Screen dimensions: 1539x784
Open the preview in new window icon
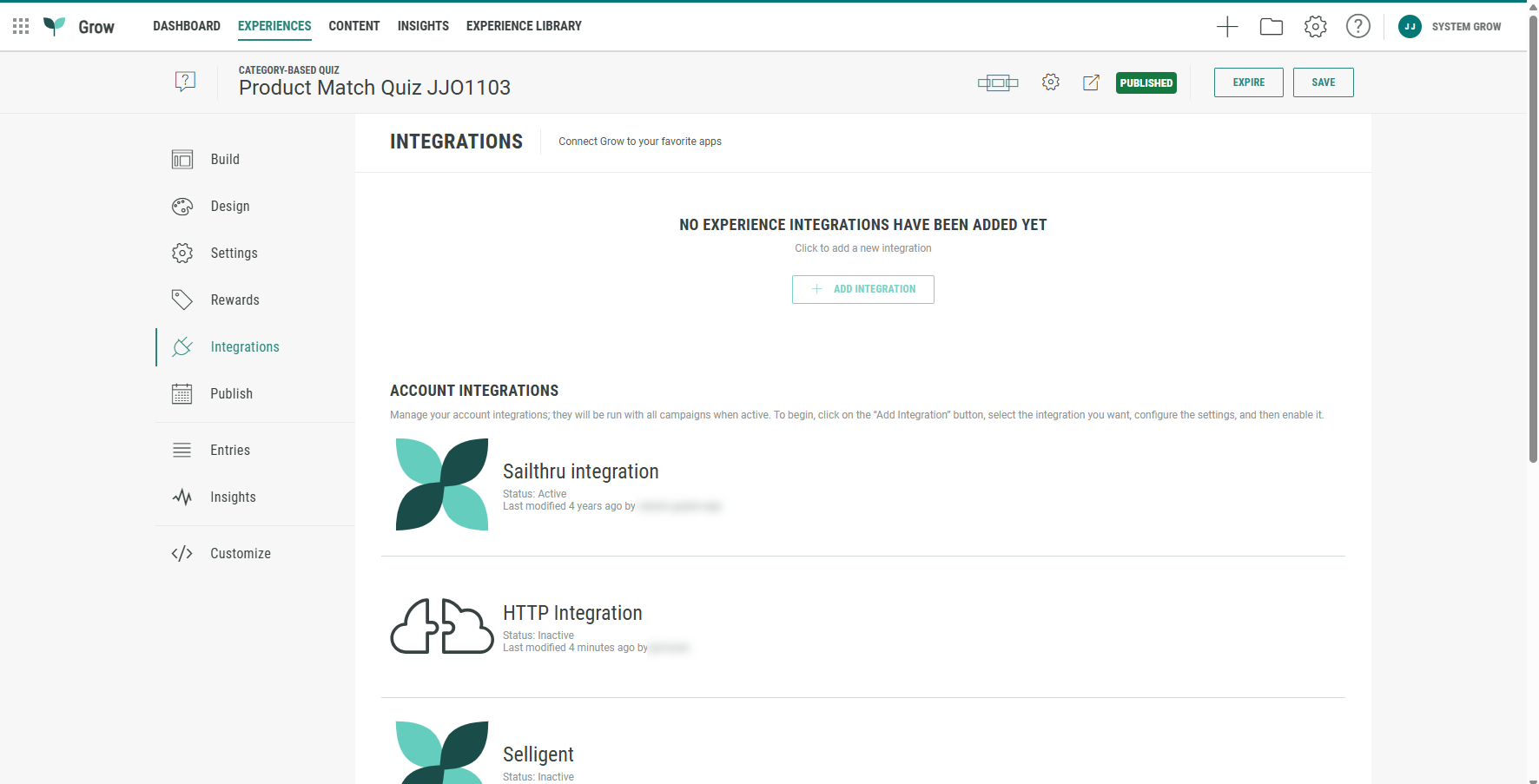pos(1091,82)
